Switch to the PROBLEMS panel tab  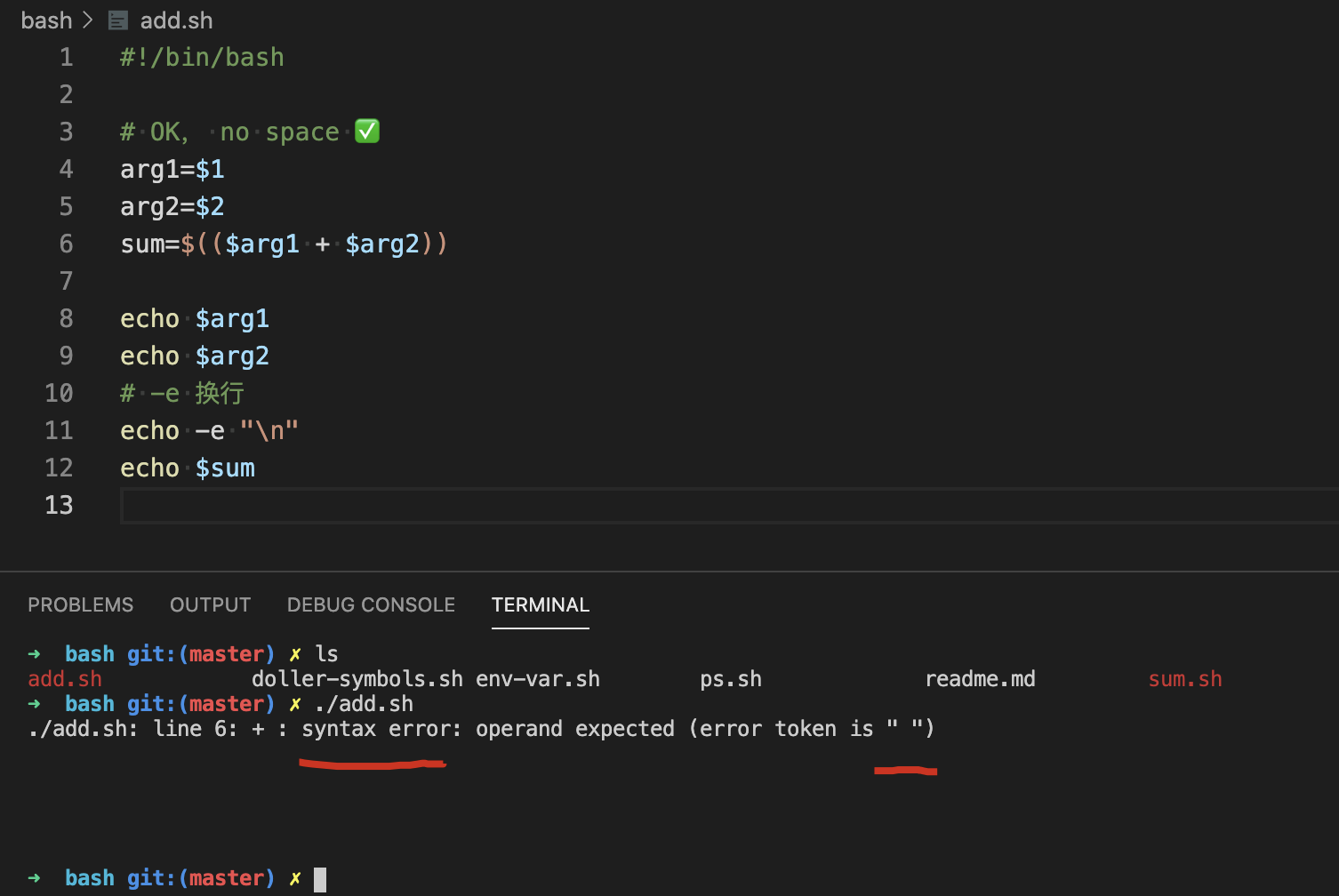point(80,604)
